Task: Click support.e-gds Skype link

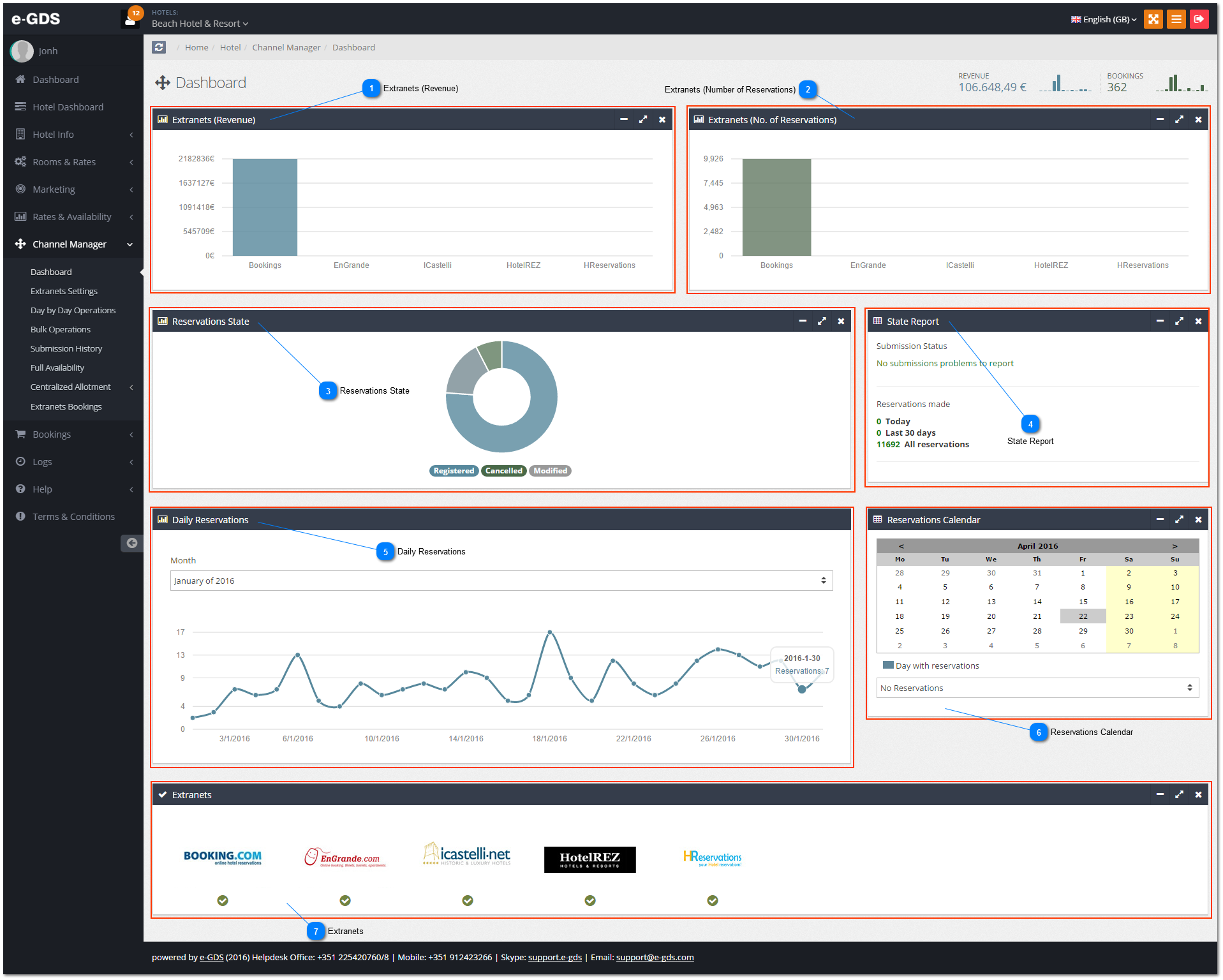Action: tap(555, 957)
